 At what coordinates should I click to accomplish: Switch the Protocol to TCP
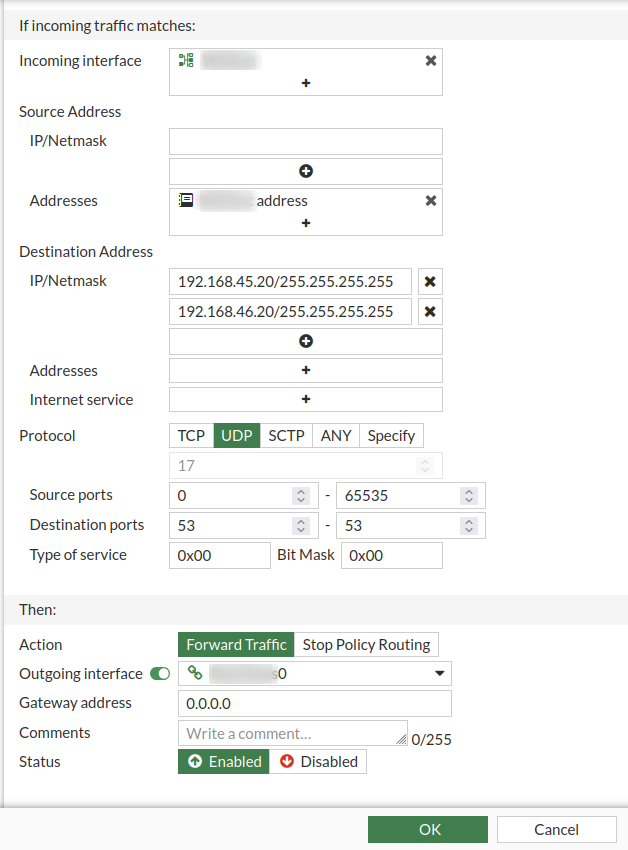190,435
